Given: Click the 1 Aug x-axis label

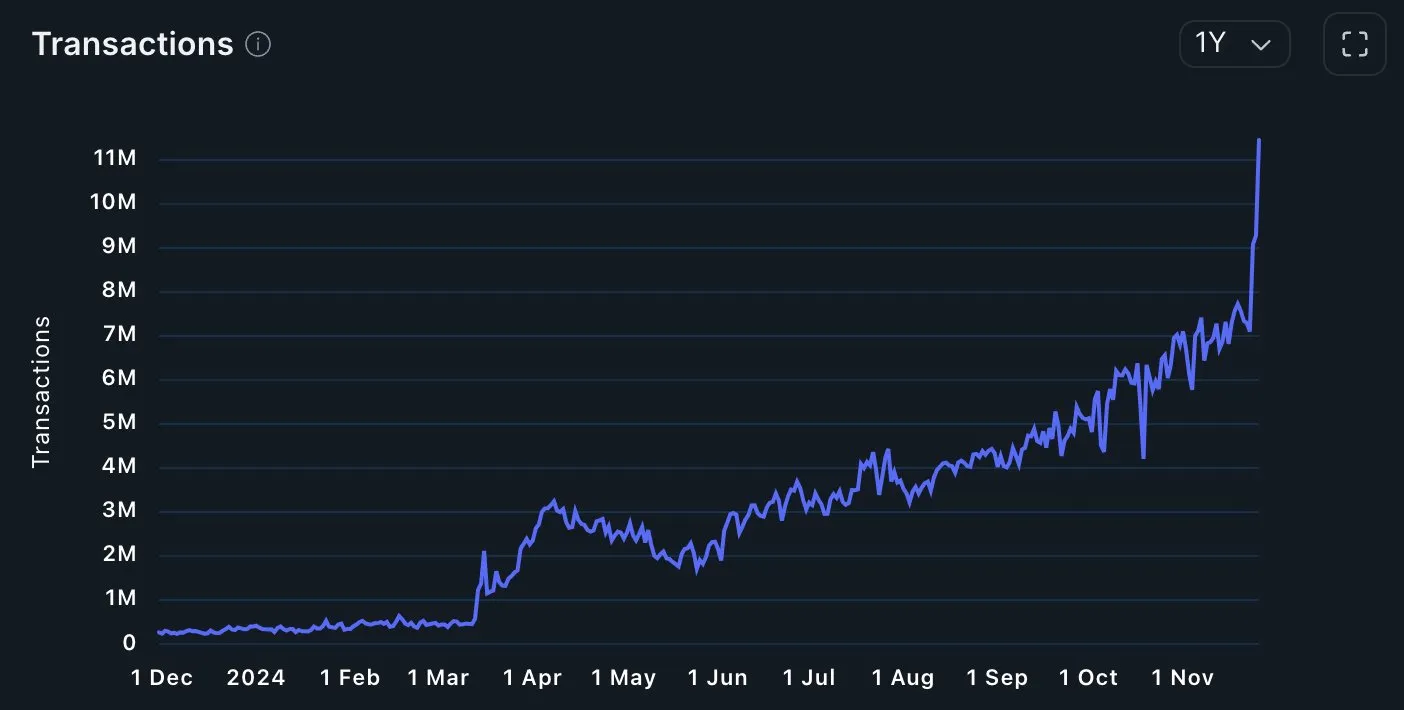Looking at the screenshot, I should click(x=903, y=678).
